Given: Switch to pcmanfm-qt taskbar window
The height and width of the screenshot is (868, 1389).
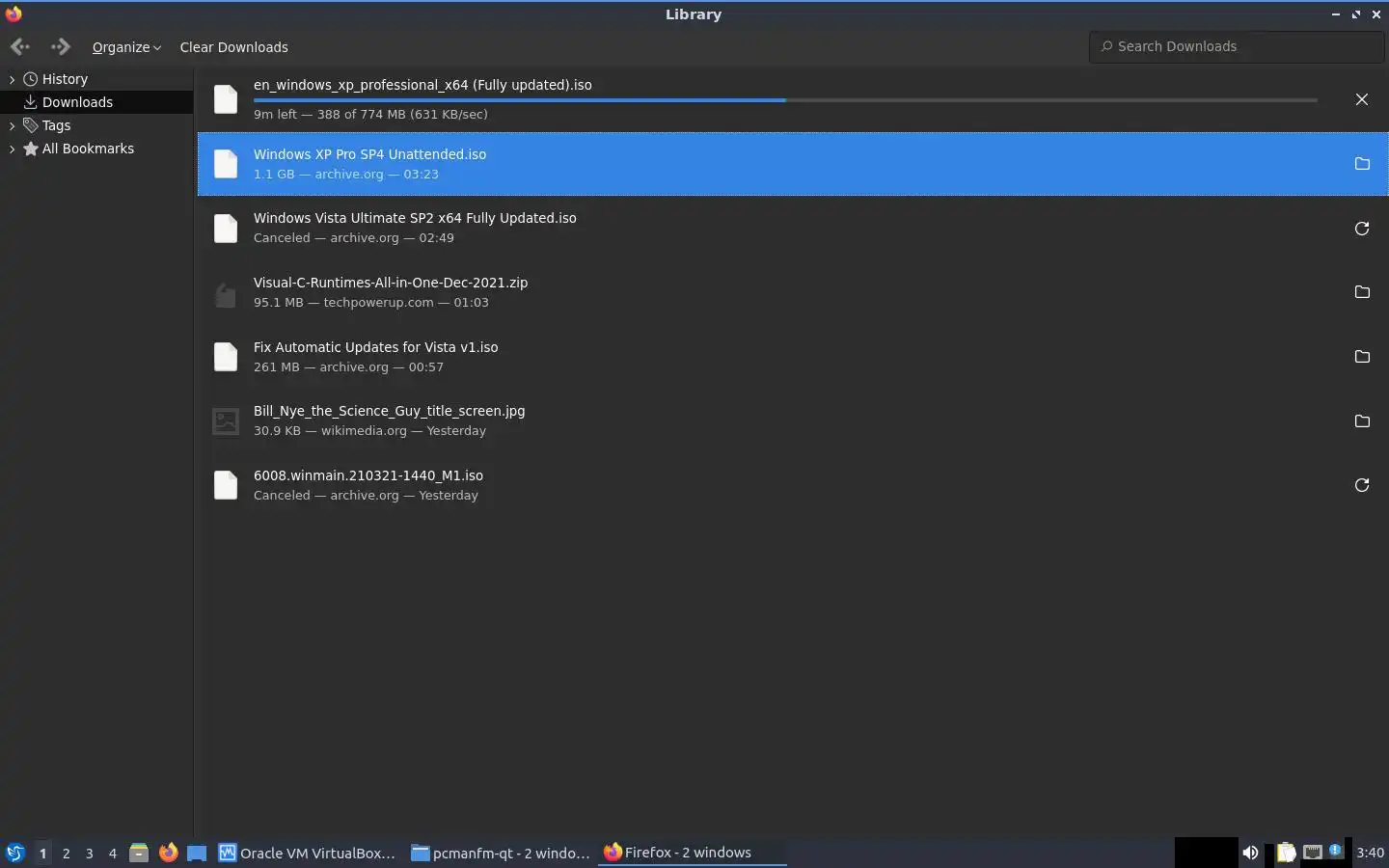Looking at the screenshot, I should (501, 853).
